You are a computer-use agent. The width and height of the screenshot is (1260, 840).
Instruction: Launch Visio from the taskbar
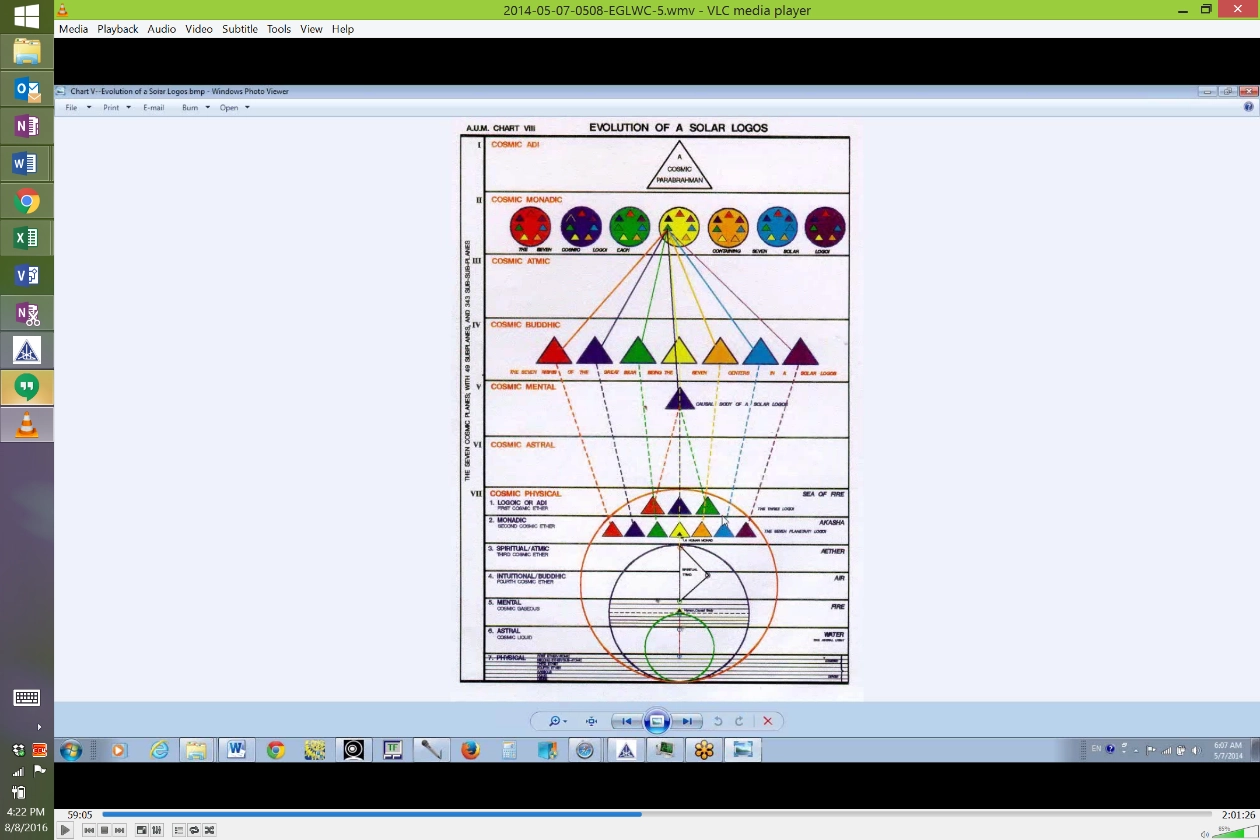pyautogui.click(x=27, y=275)
